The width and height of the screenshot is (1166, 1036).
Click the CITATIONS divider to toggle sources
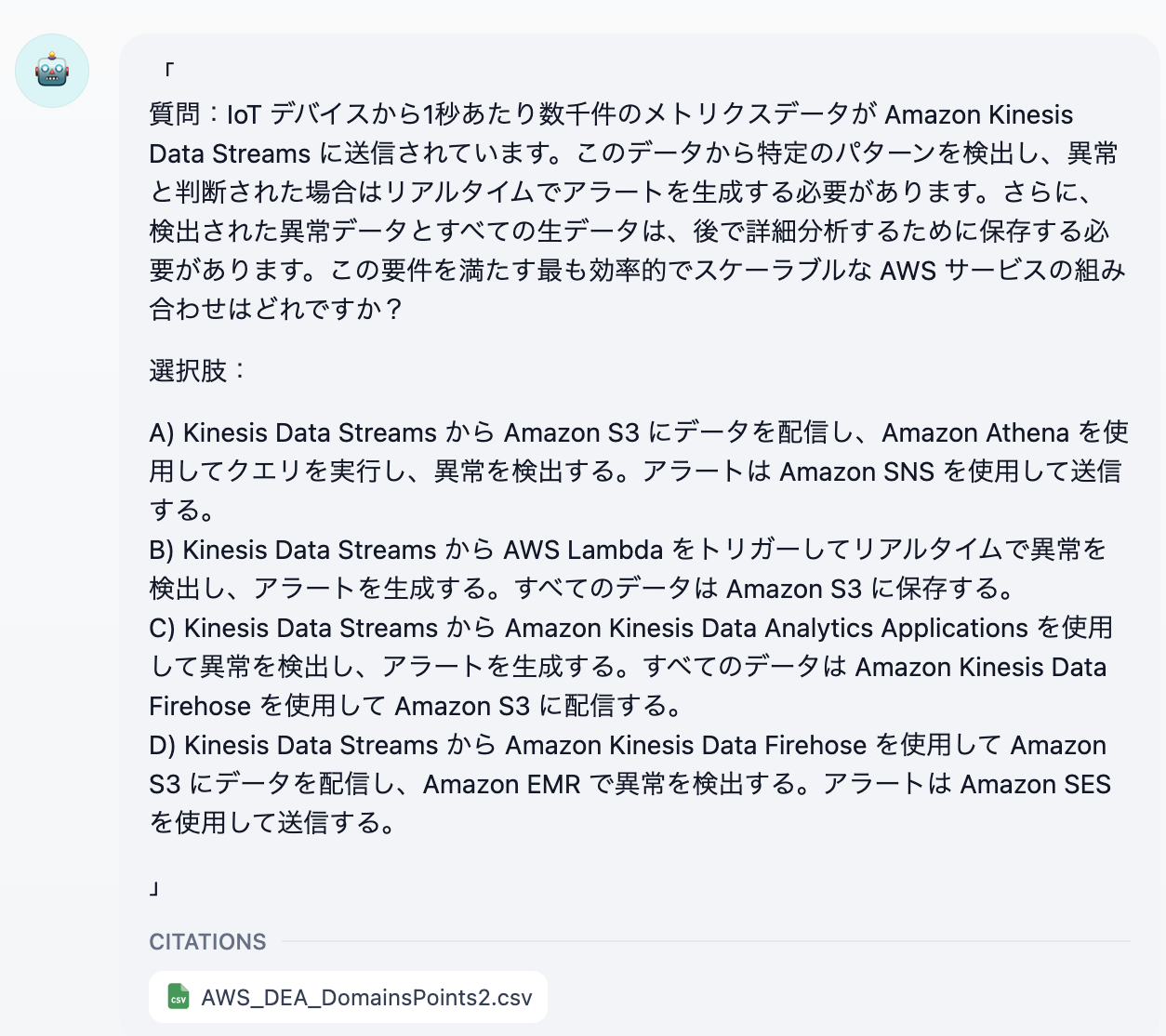(206, 942)
